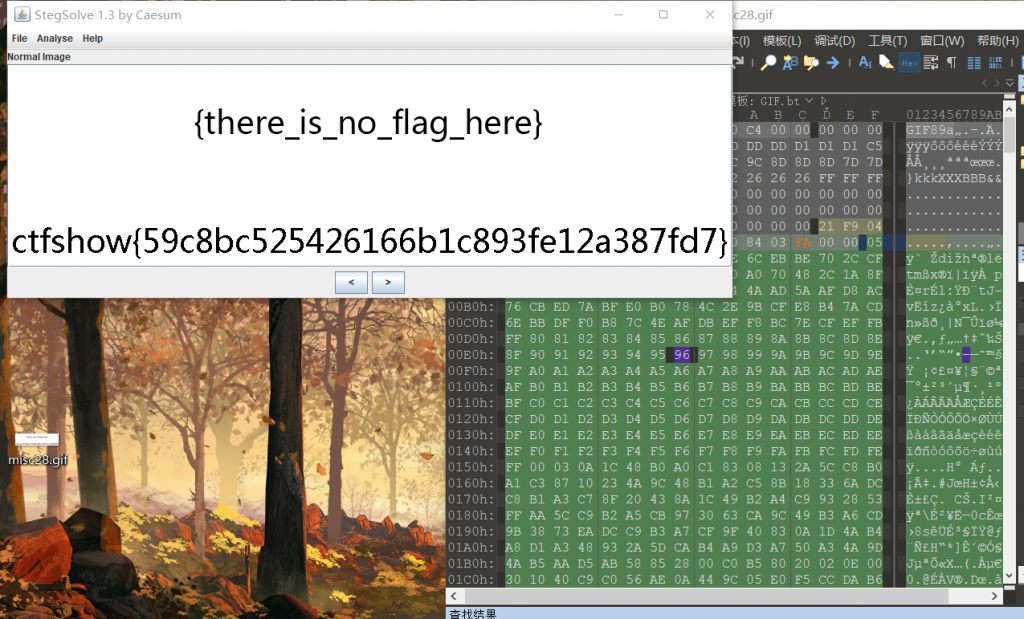The width and height of the screenshot is (1024, 619).
Task: Open the Analyse menu in StegSolve
Action: [x=54, y=38]
